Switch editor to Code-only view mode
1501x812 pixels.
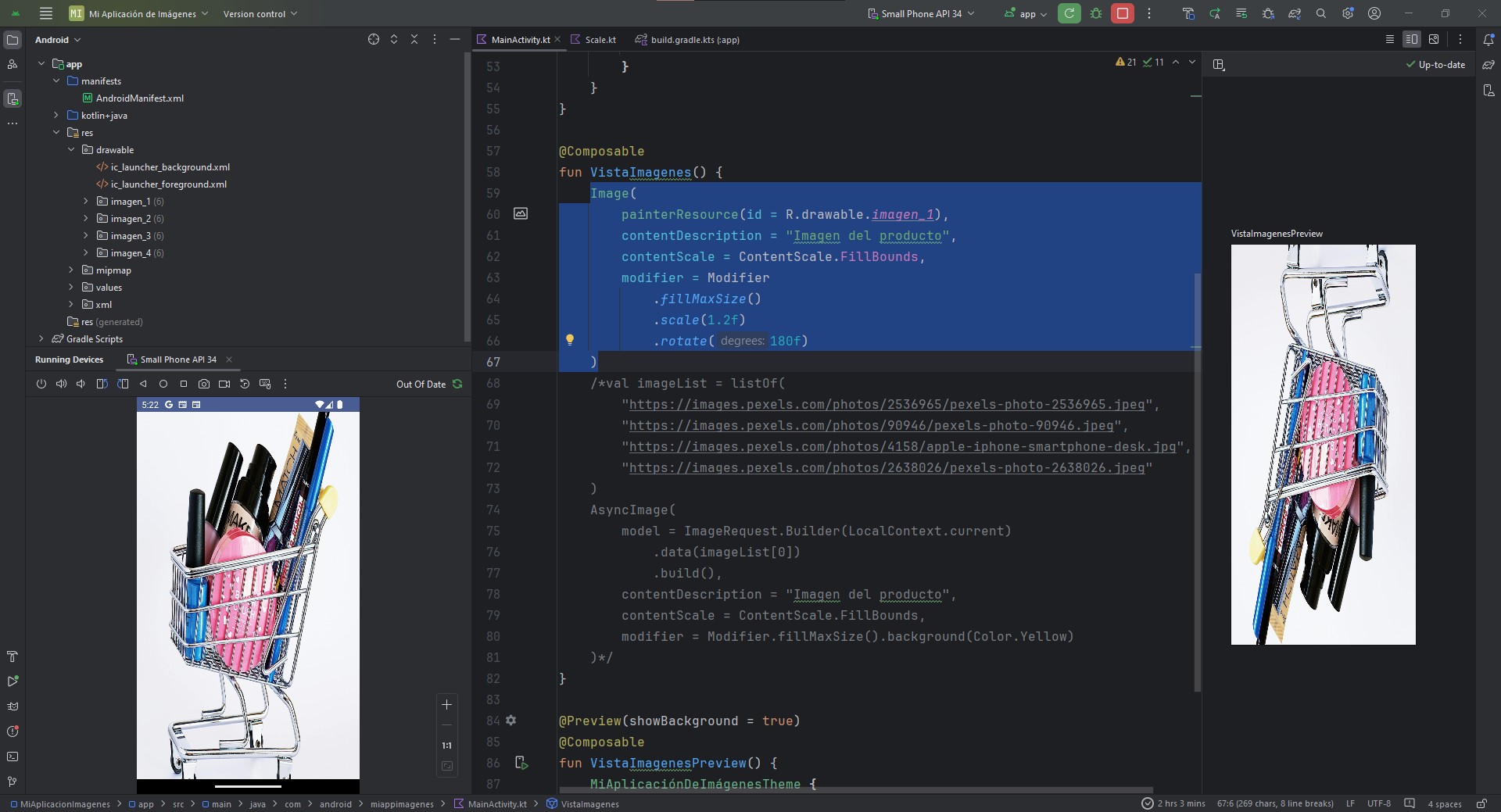1389,39
